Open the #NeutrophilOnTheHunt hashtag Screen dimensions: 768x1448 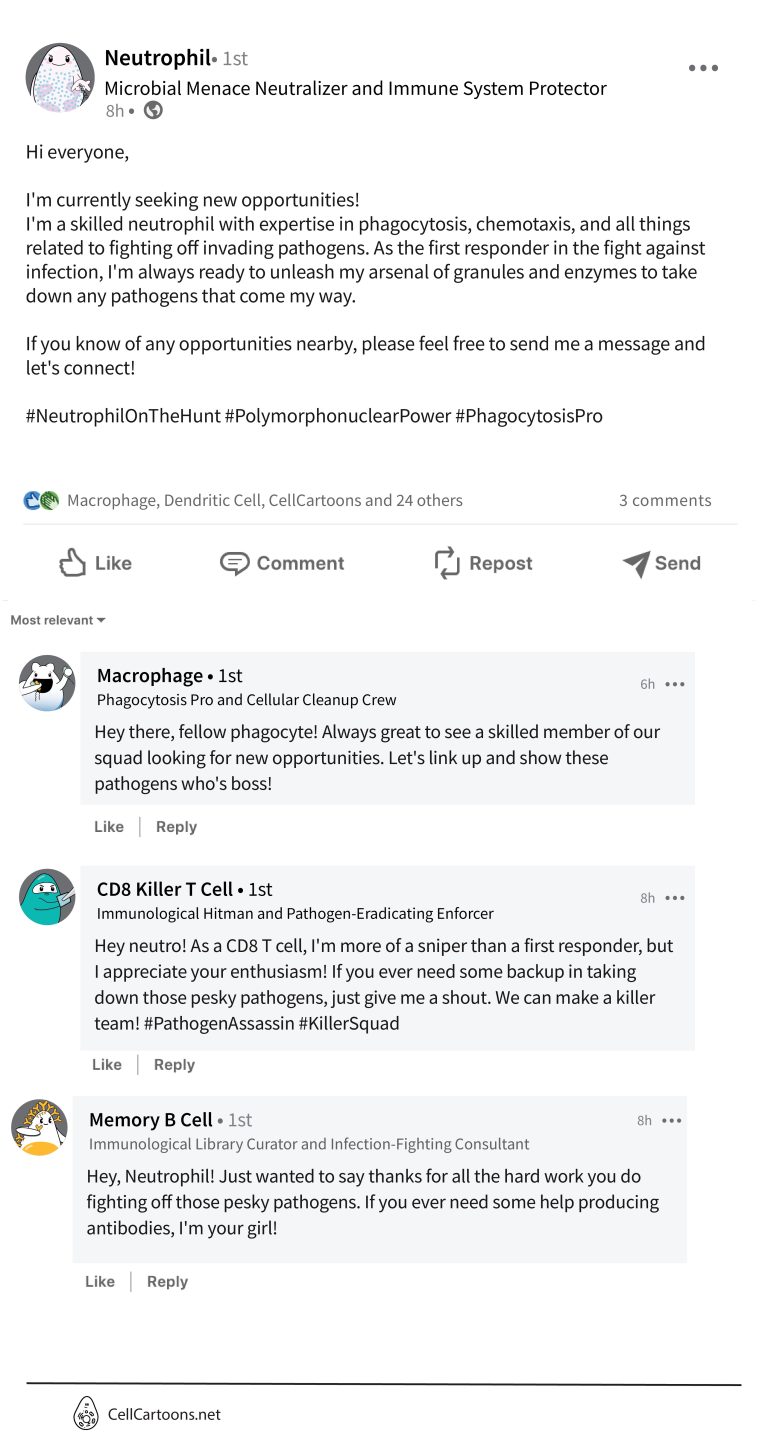tap(123, 416)
